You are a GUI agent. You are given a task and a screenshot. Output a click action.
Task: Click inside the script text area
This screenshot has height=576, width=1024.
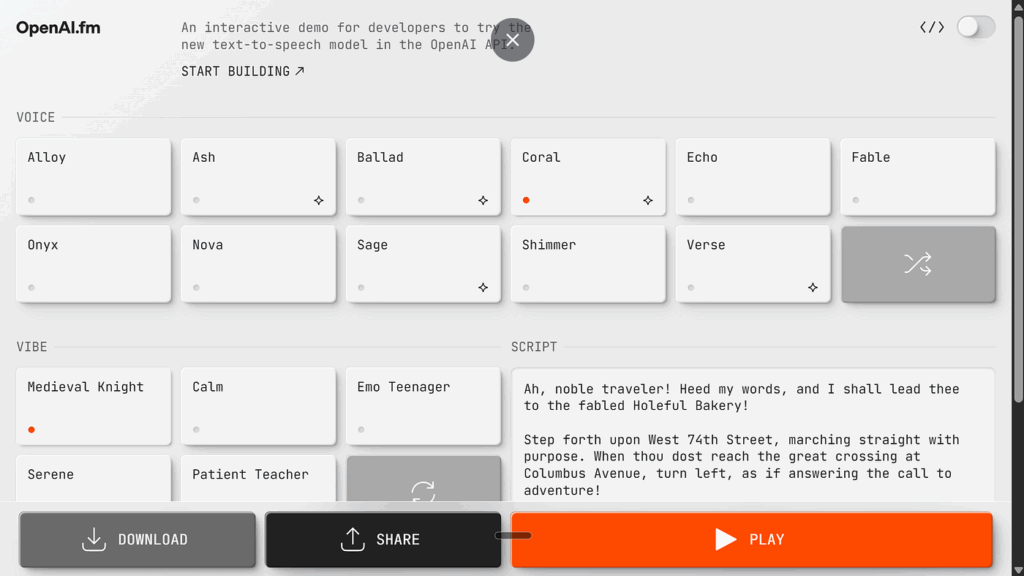pyautogui.click(x=752, y=440)
